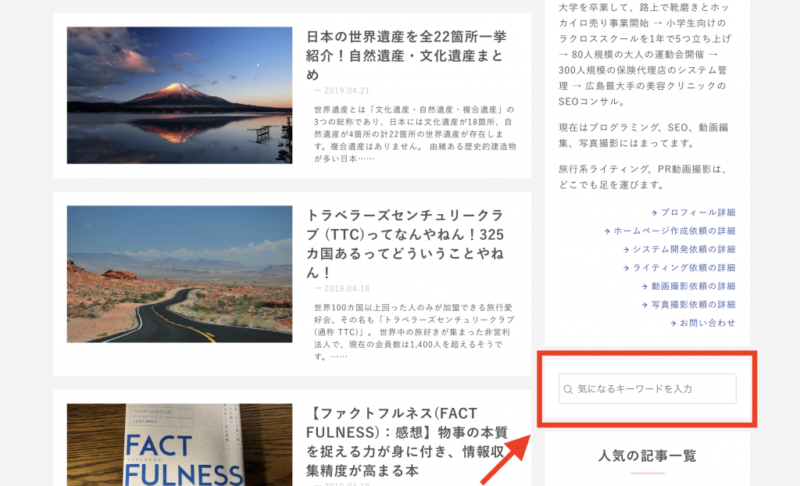Follow the ホームページ作成依頼の詳細 link
Viewport: 800px width, 486px height.
coord(674,231)
